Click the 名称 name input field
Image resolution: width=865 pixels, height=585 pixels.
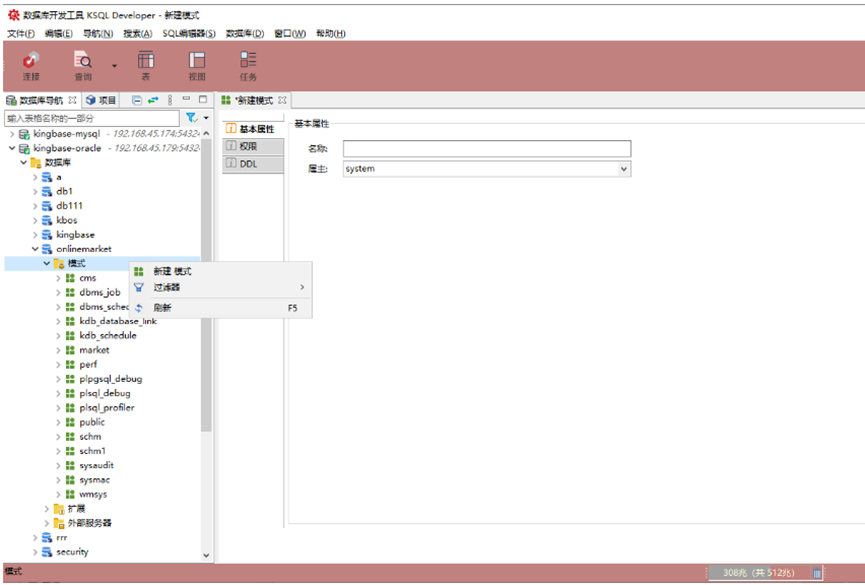coord(486,149)
